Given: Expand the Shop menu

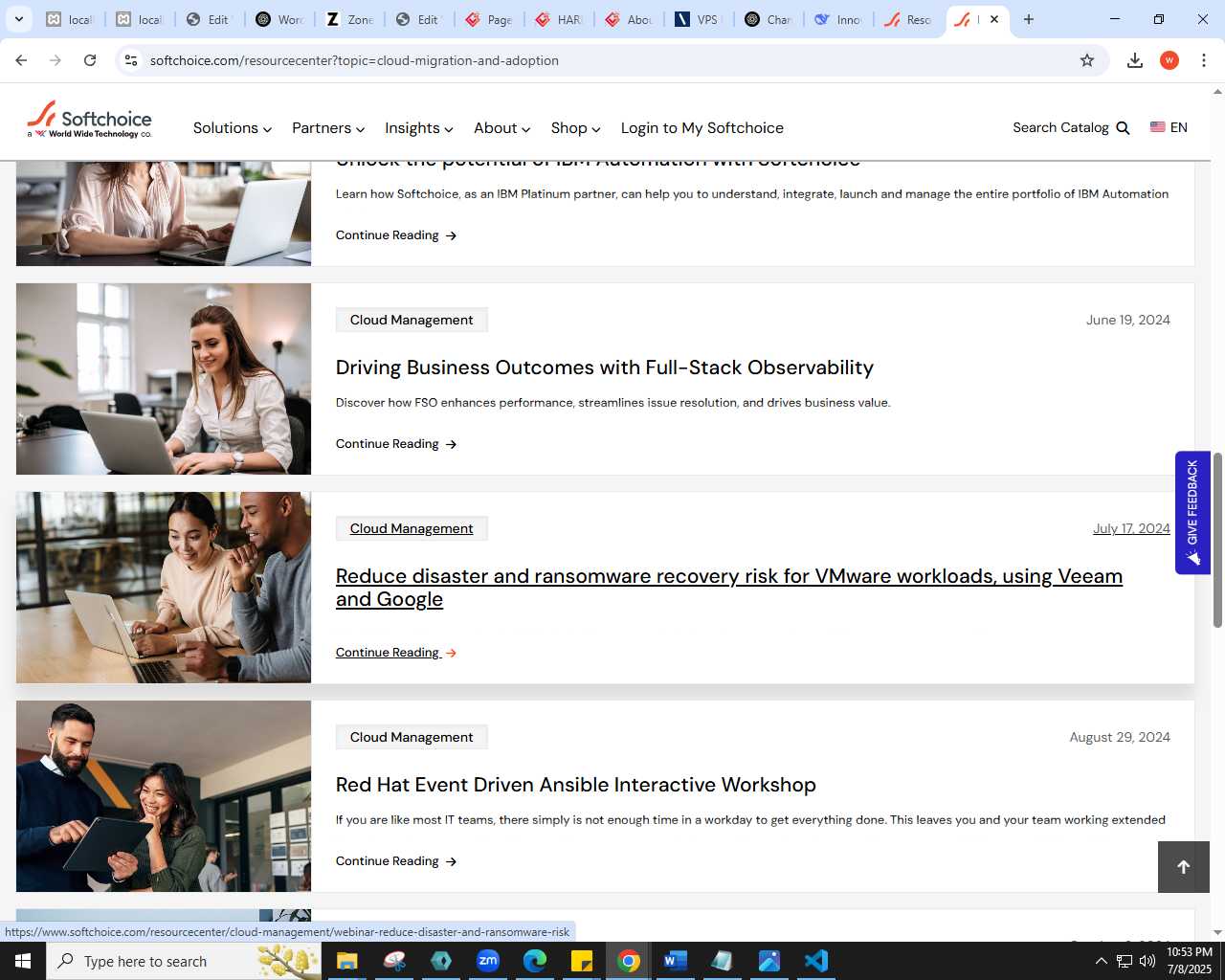Looking at the screenshot, I should click(575, 128).
